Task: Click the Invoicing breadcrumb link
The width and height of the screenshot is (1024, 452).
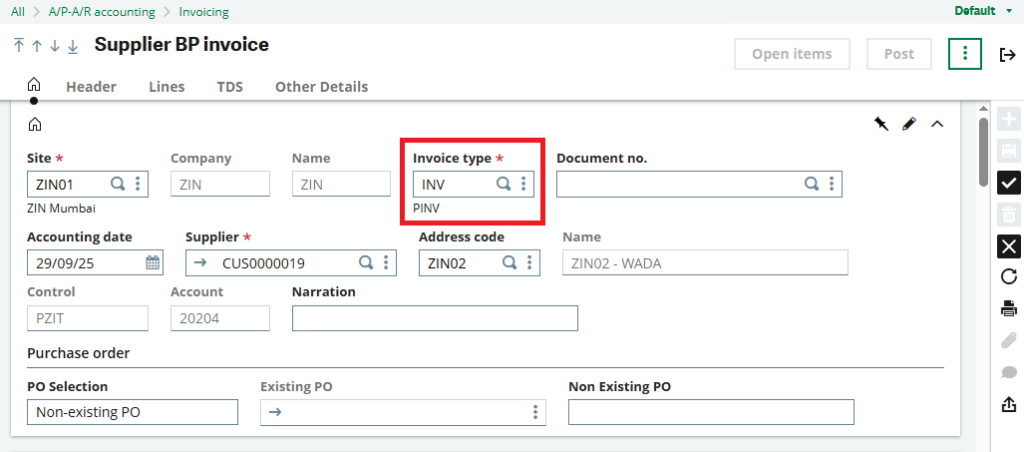Action: [x=204, y=12]
